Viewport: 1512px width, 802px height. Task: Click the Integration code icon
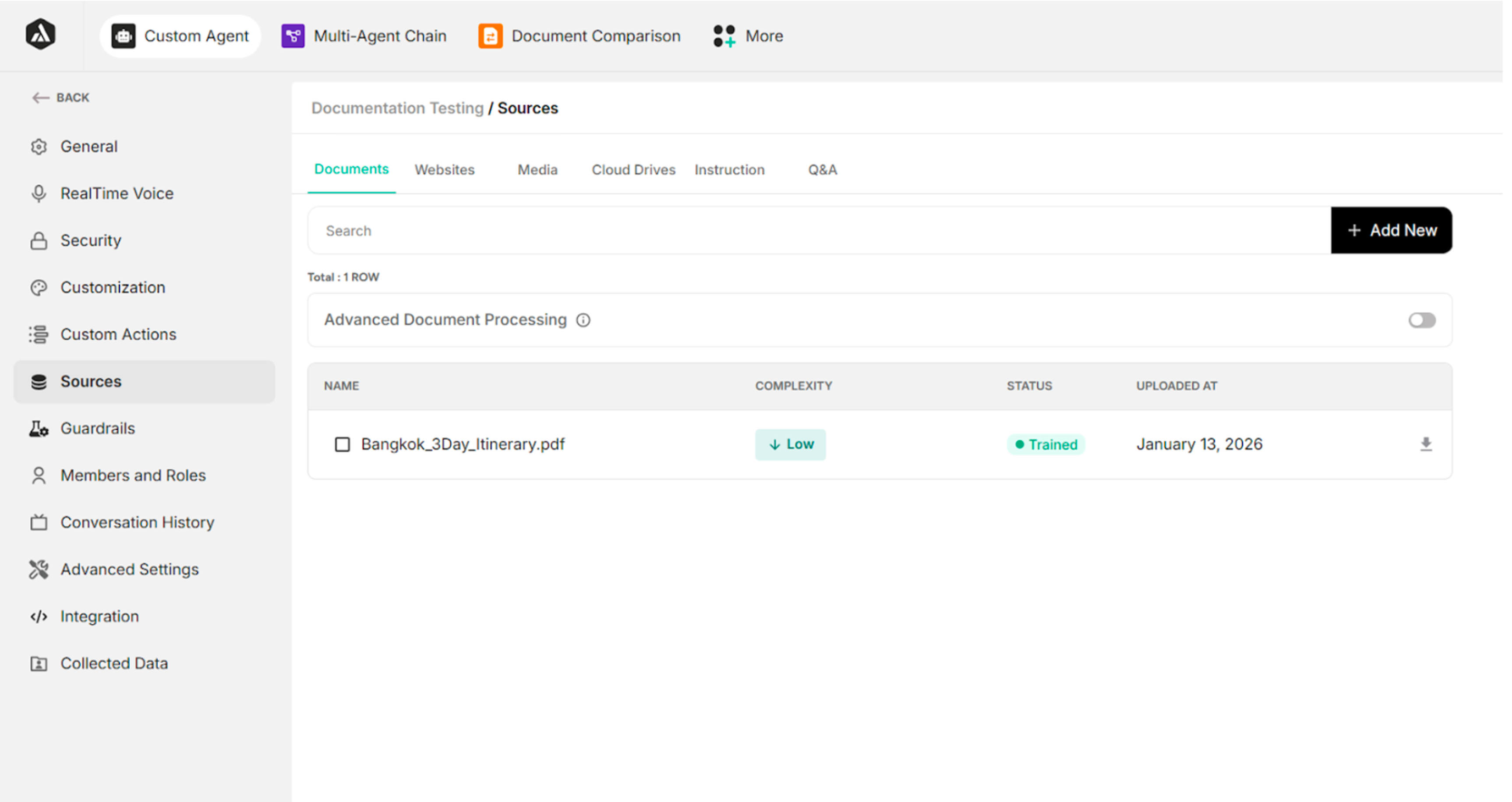pyautogui.click(x=39, y=616)
